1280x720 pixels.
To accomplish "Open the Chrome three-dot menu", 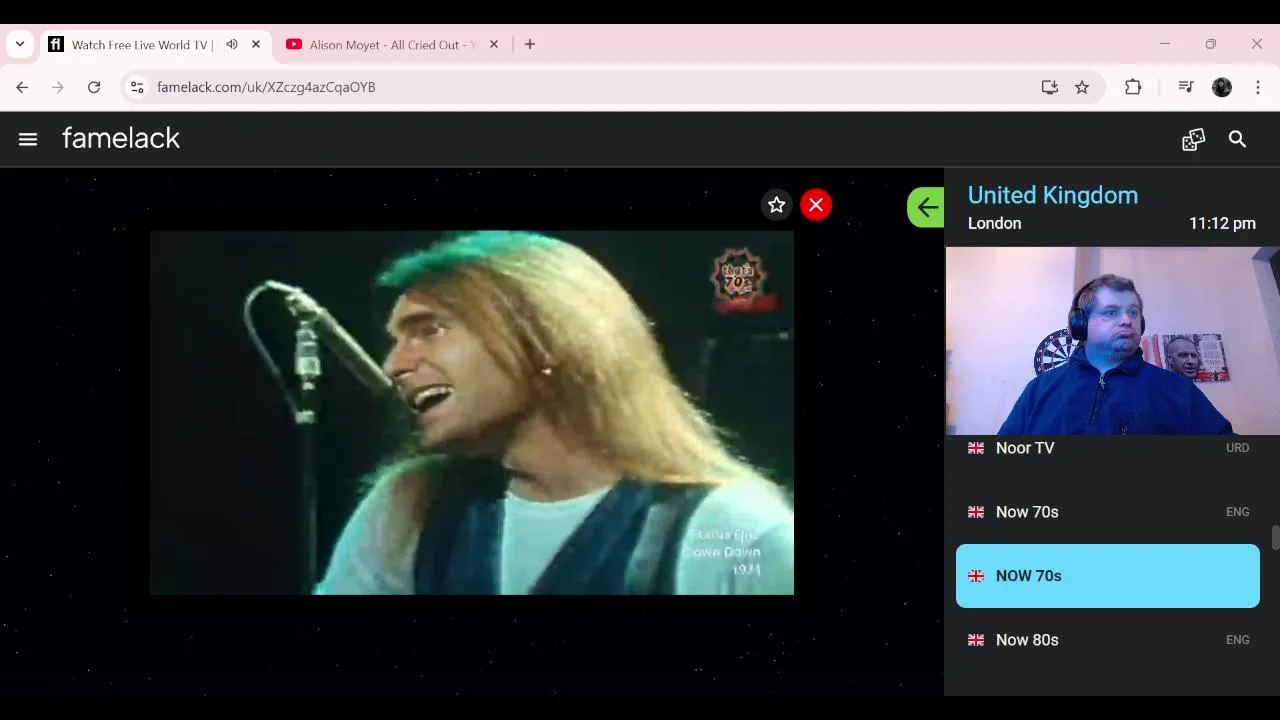I will [1258, 87].
